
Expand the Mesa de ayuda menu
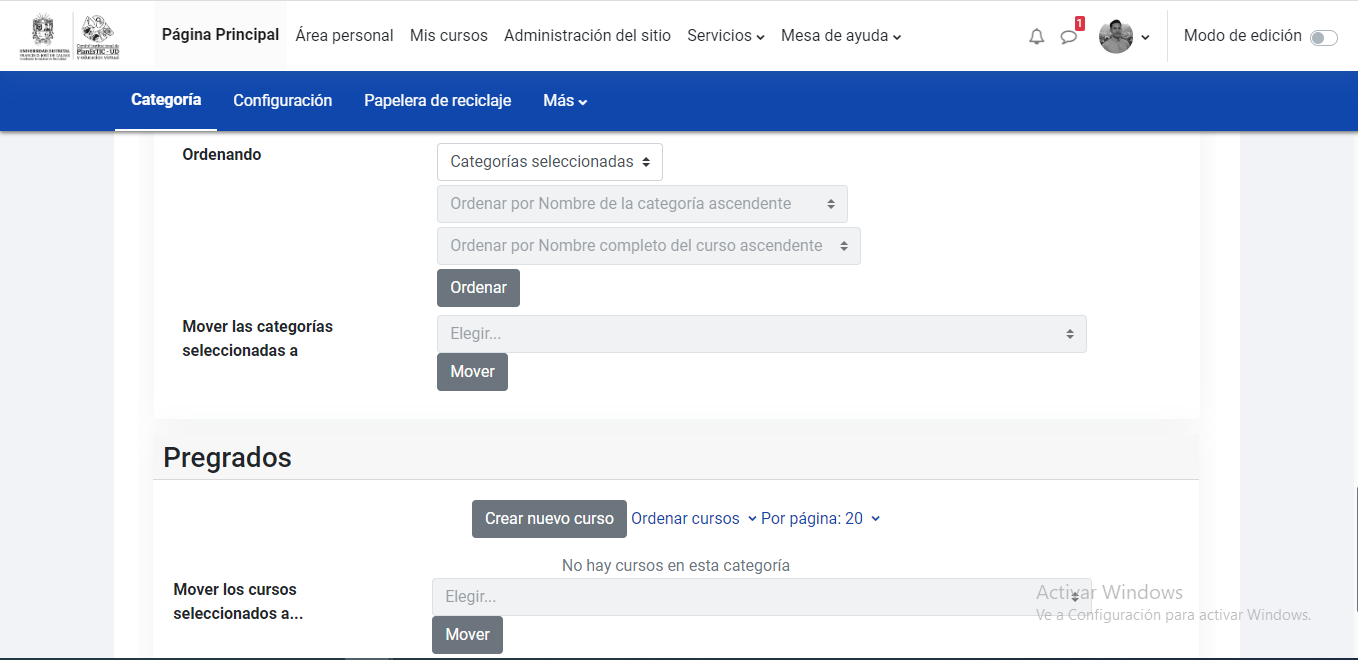tap(841, 35)
